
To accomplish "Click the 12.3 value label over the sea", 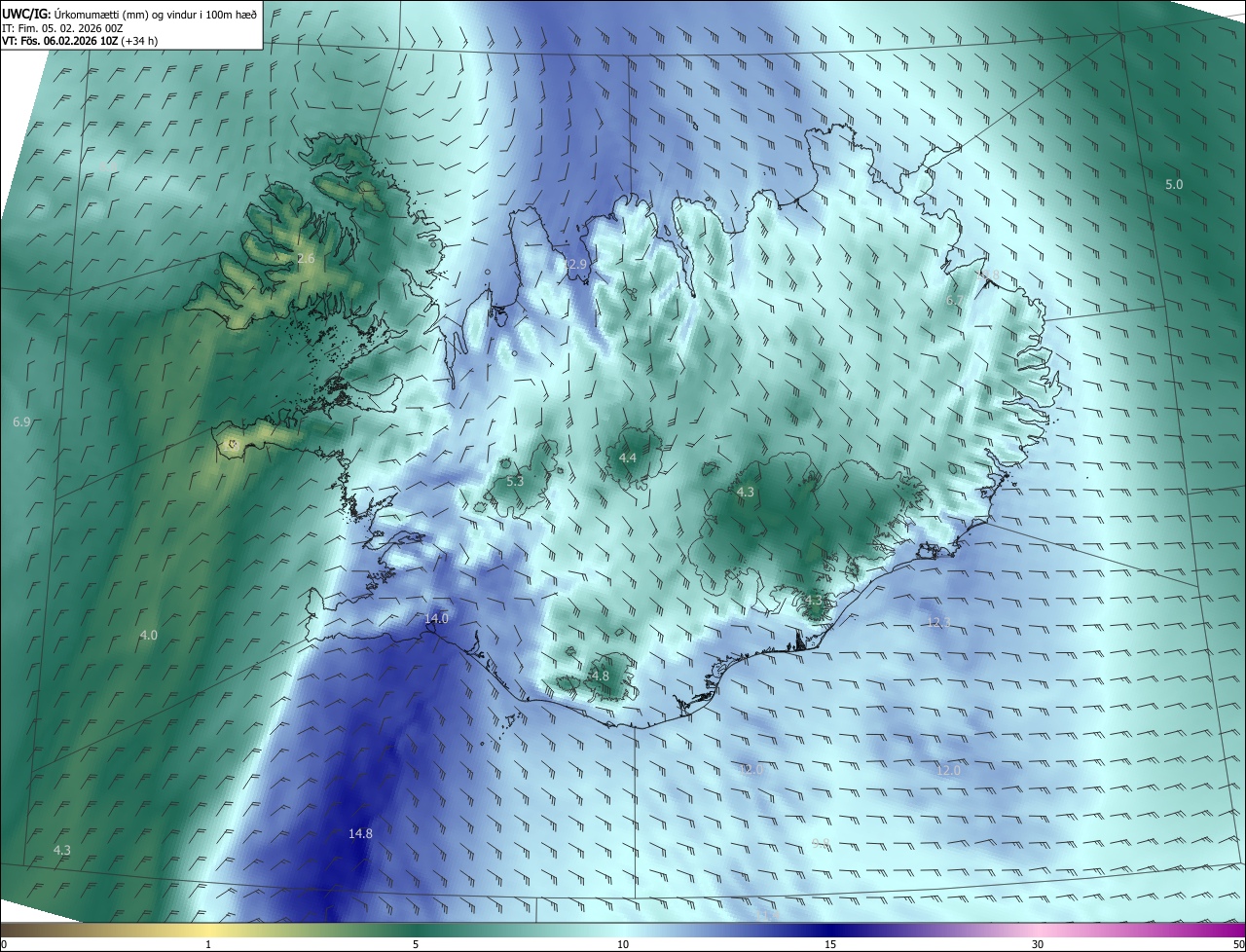I will pyautogui.click(x=937, y=622).
